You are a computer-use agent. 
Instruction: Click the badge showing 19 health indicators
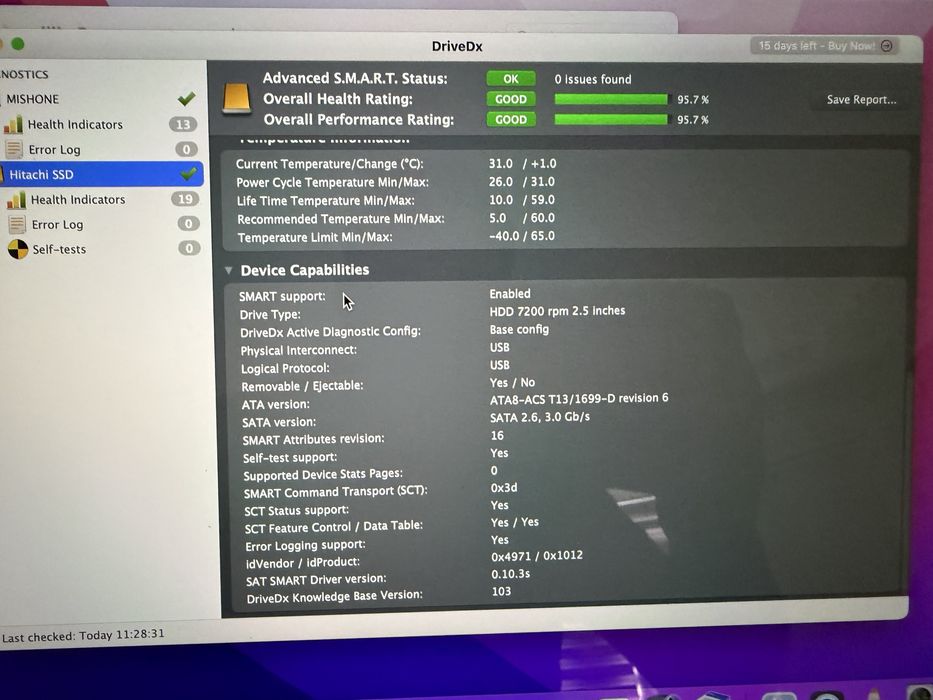[x=185, y=199]
